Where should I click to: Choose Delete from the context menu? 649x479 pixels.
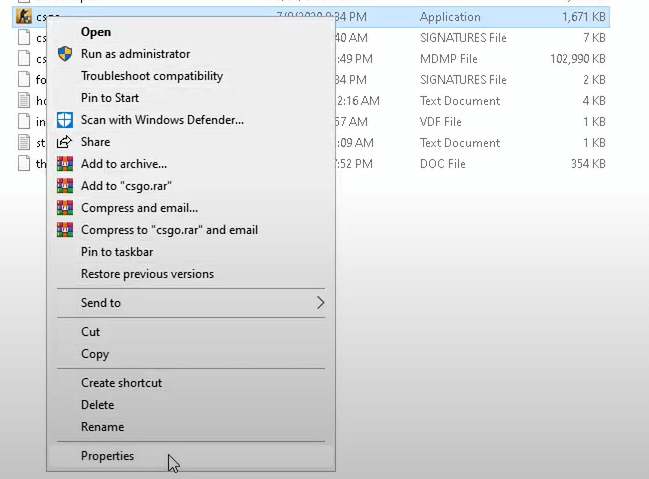click(x=191, y=405)
